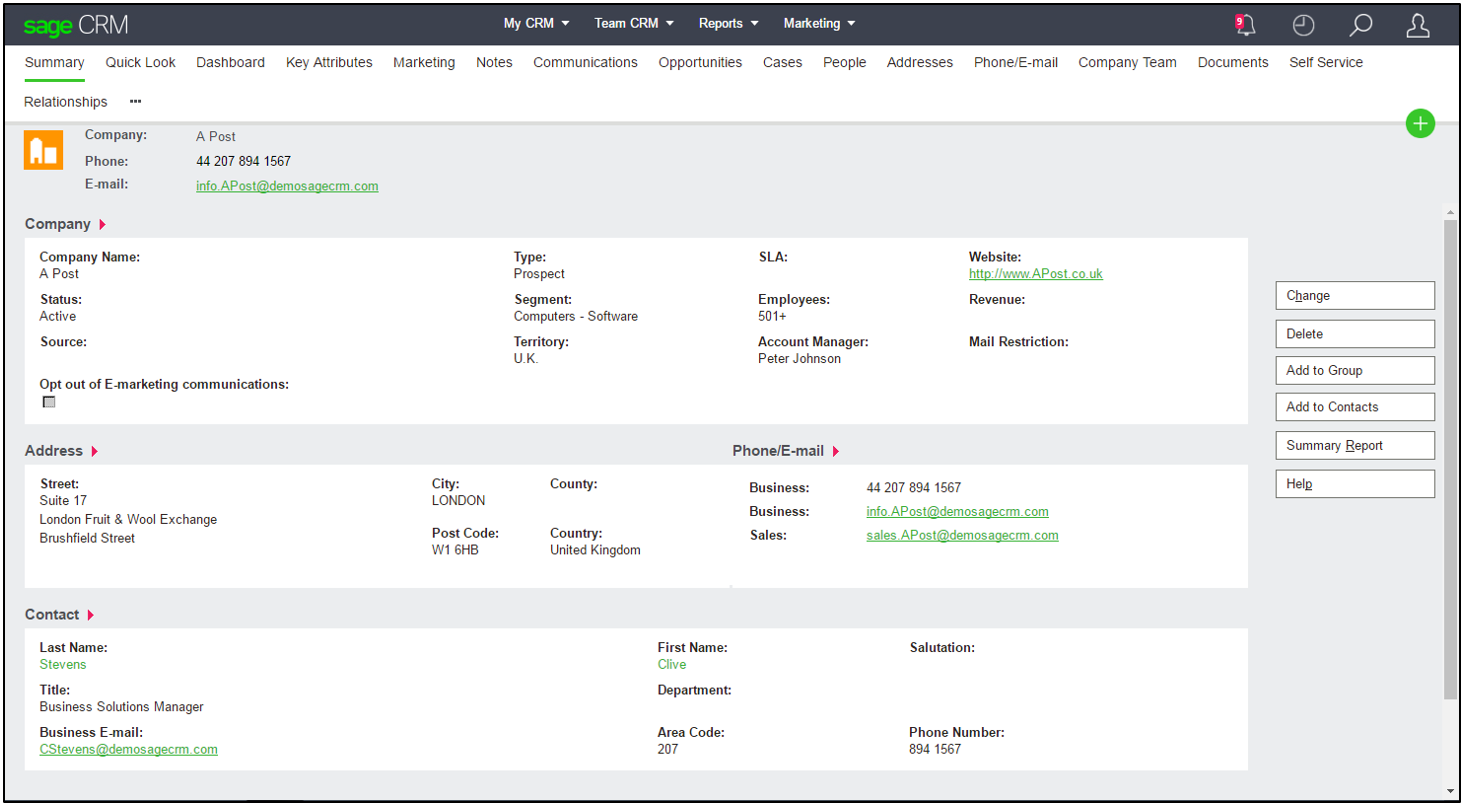The height and width of the screenshot is (806, 1466).
Task: Open the Self Service tab
Action: [1326, 62]
